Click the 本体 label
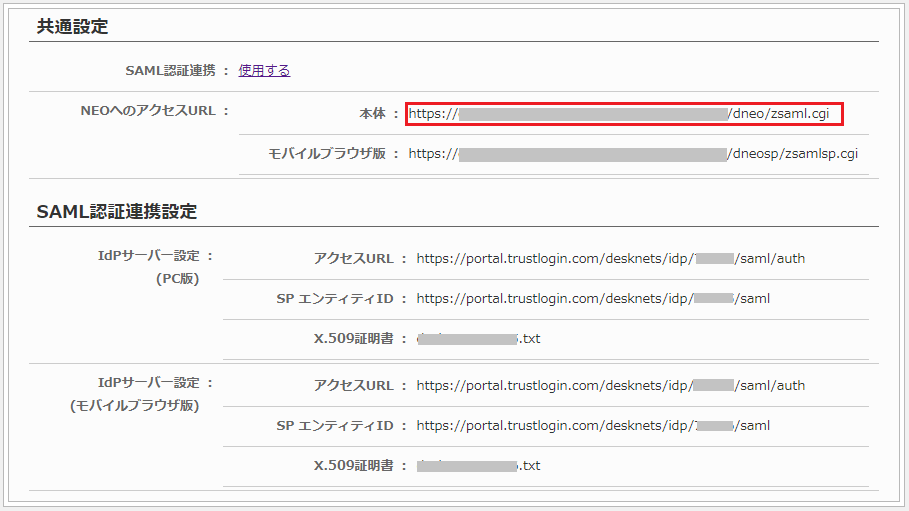The height and width of the screenshot is (511, 909). point(372,114)
